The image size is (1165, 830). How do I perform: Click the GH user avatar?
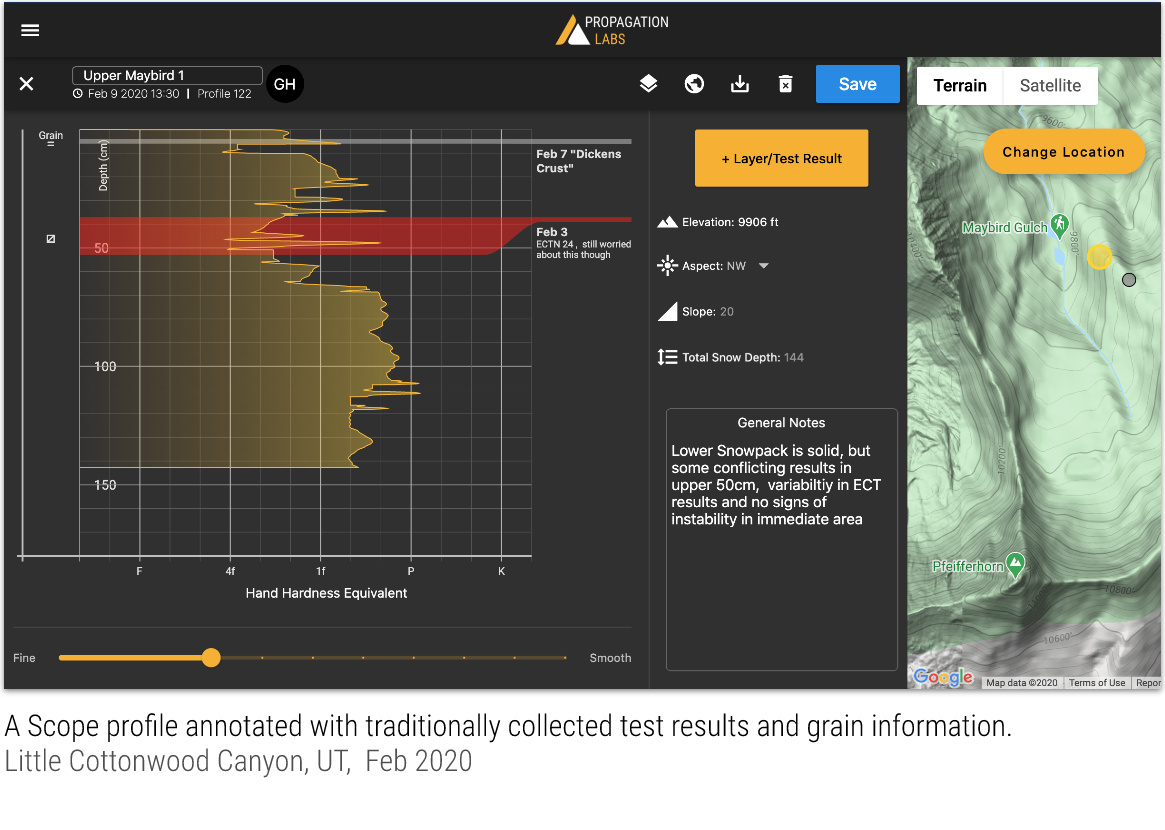pos(285,84)
